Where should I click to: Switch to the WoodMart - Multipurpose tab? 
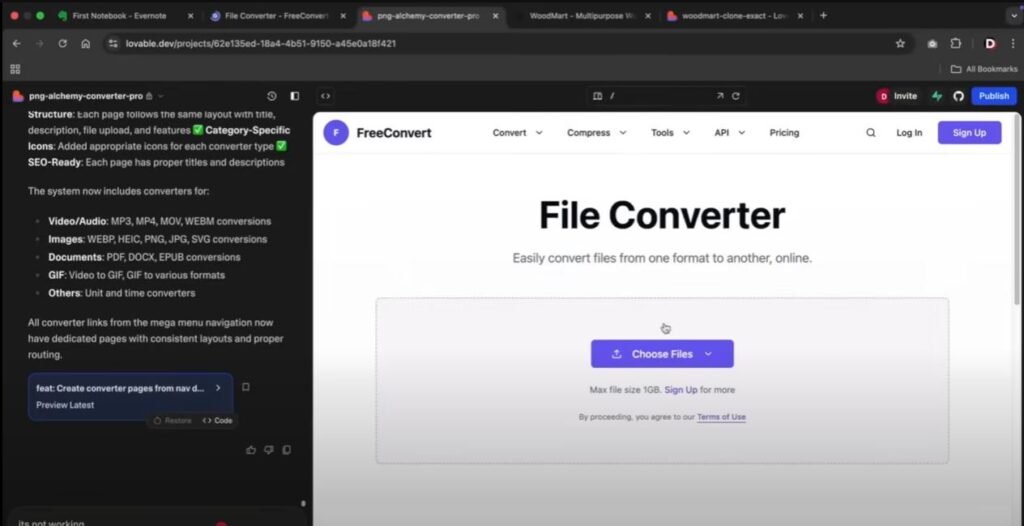point(582,16)
